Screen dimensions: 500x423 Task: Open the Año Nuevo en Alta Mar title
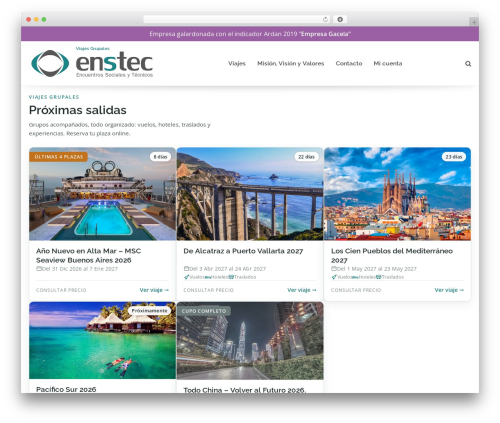click(x=88, y=255)
